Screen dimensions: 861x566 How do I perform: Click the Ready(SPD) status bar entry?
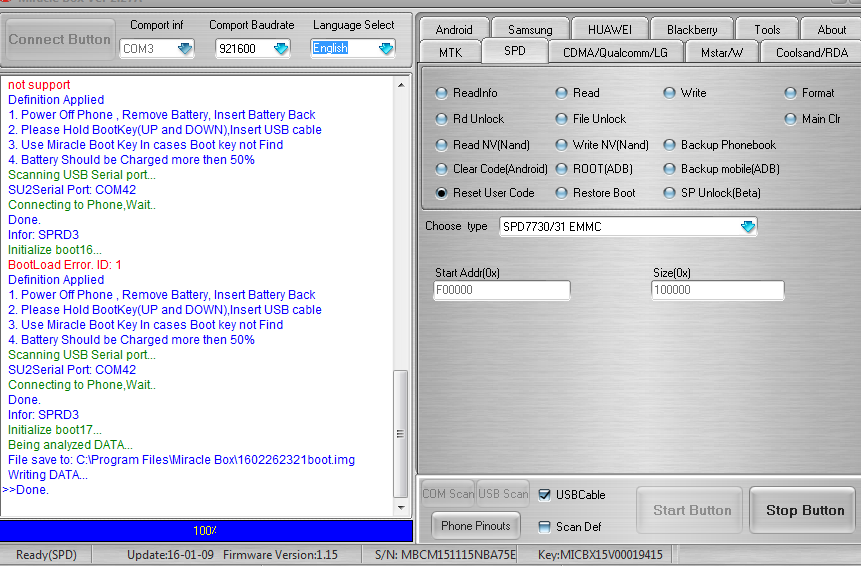click(x=46, y=555)
